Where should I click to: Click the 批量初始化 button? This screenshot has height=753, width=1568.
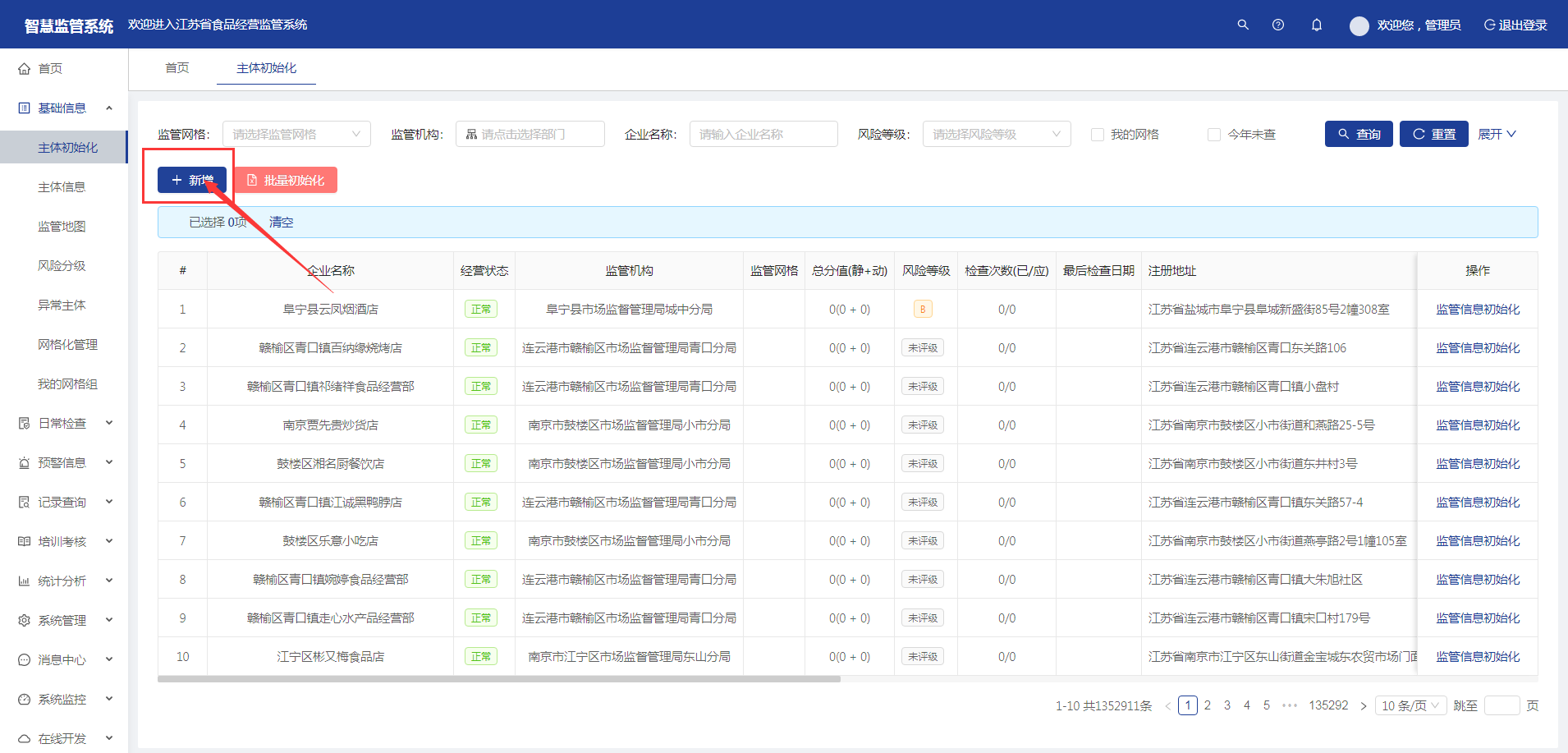(286, 180)
